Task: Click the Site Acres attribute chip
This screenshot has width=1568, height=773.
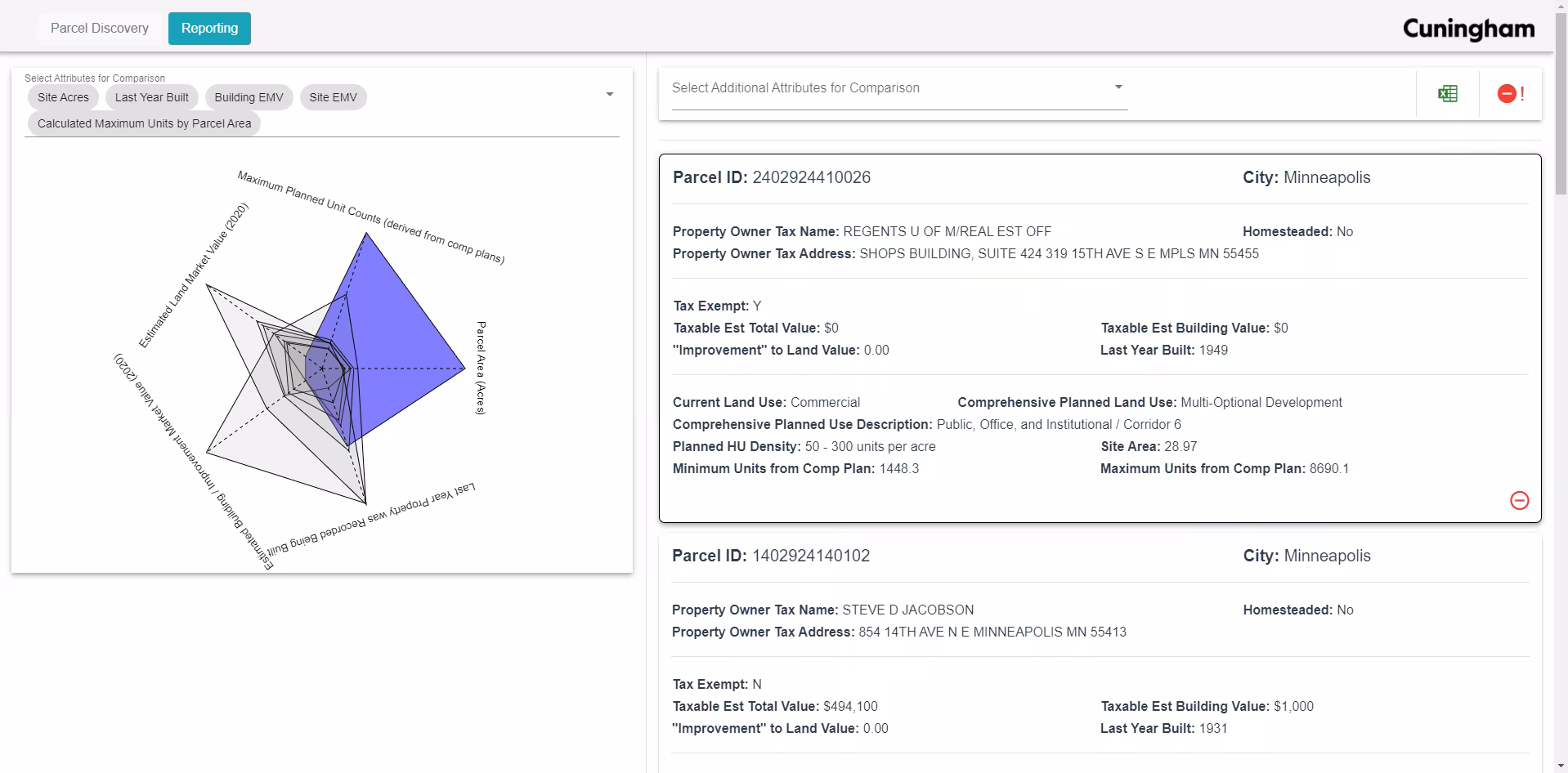Action: (63, 97)
